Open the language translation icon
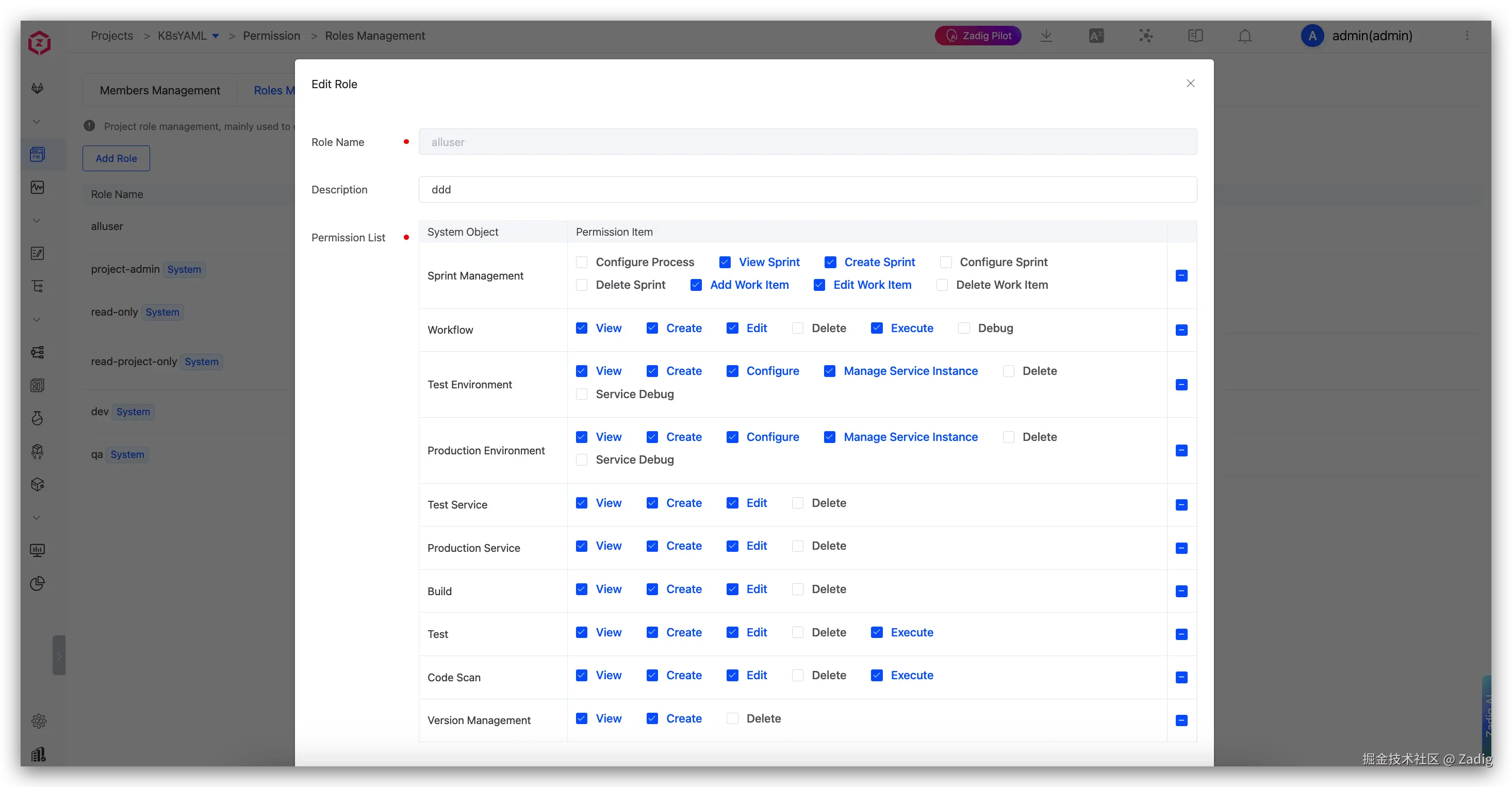The image size is (1512, 787). coord(1096,36)
